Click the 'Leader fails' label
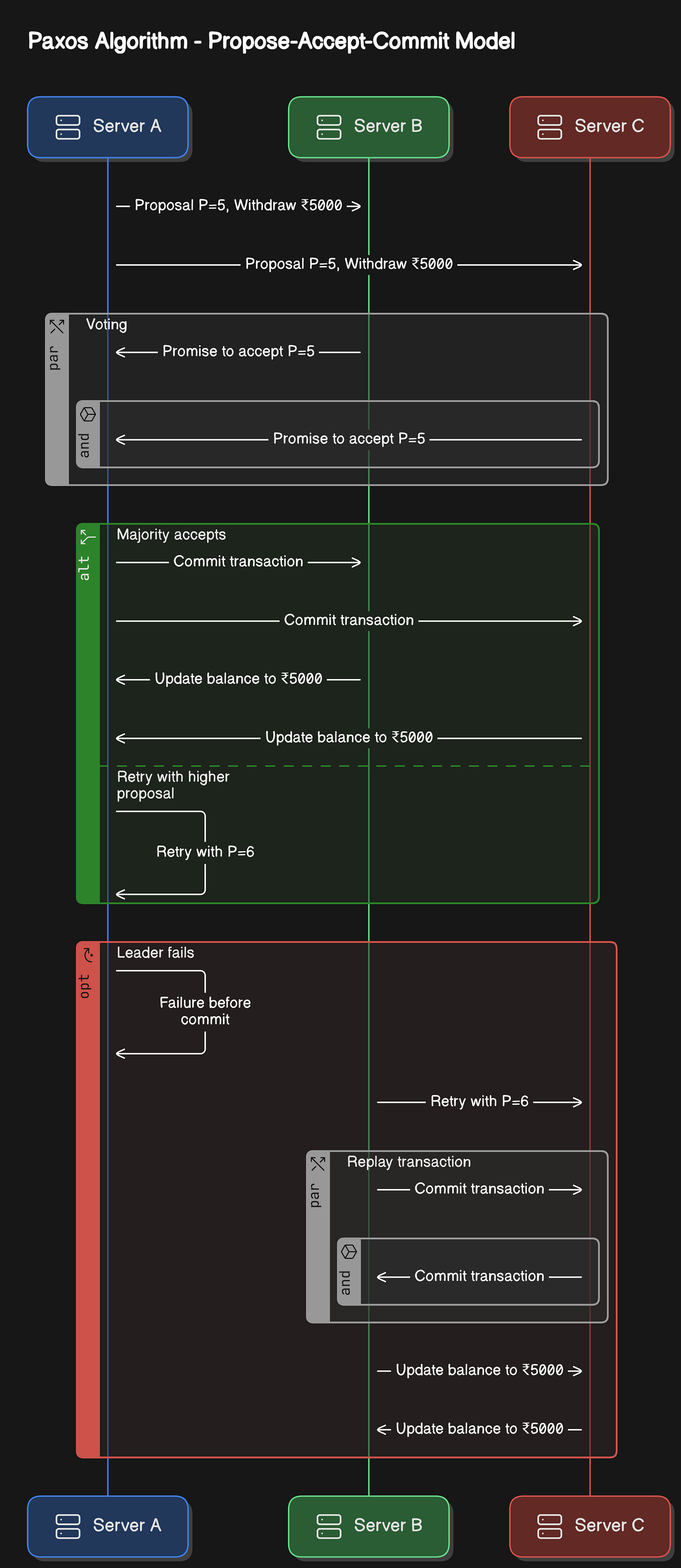The width and height of the screenshot is (681, 1568). 155,952
